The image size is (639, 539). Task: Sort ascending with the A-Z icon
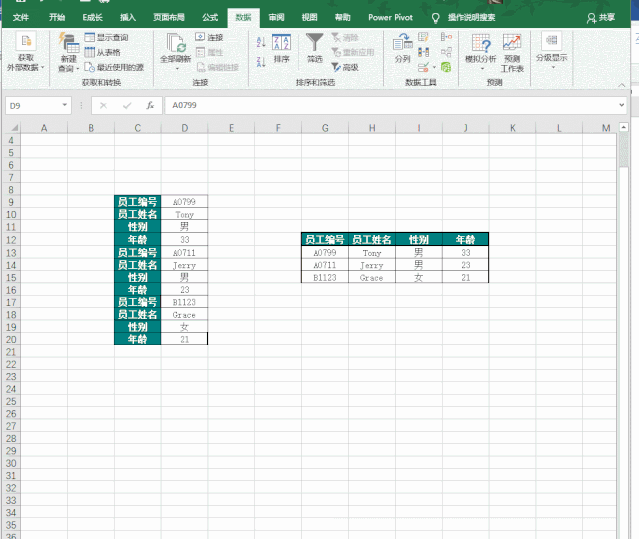(261, 42)
